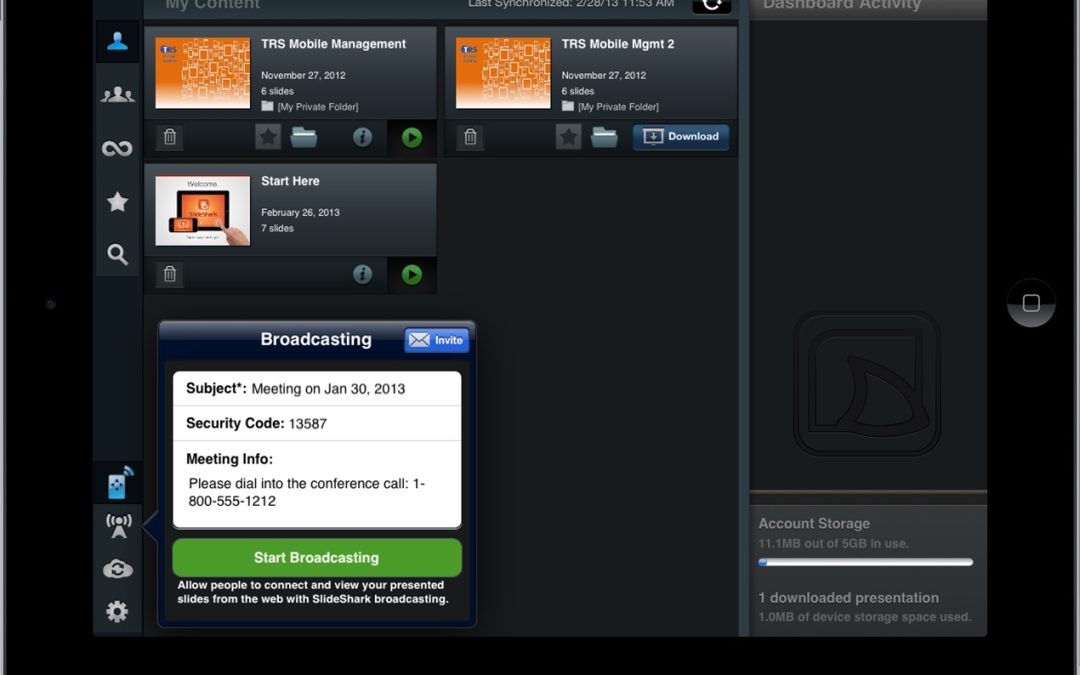The height and width of the screenshot is (675, 1080).
Task: Select the blue remote device icon in sidebar
Action: click(x=119, y=482)
